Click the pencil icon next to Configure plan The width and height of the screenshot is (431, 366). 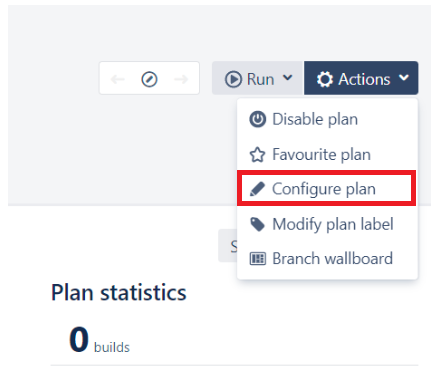(257, 189)
